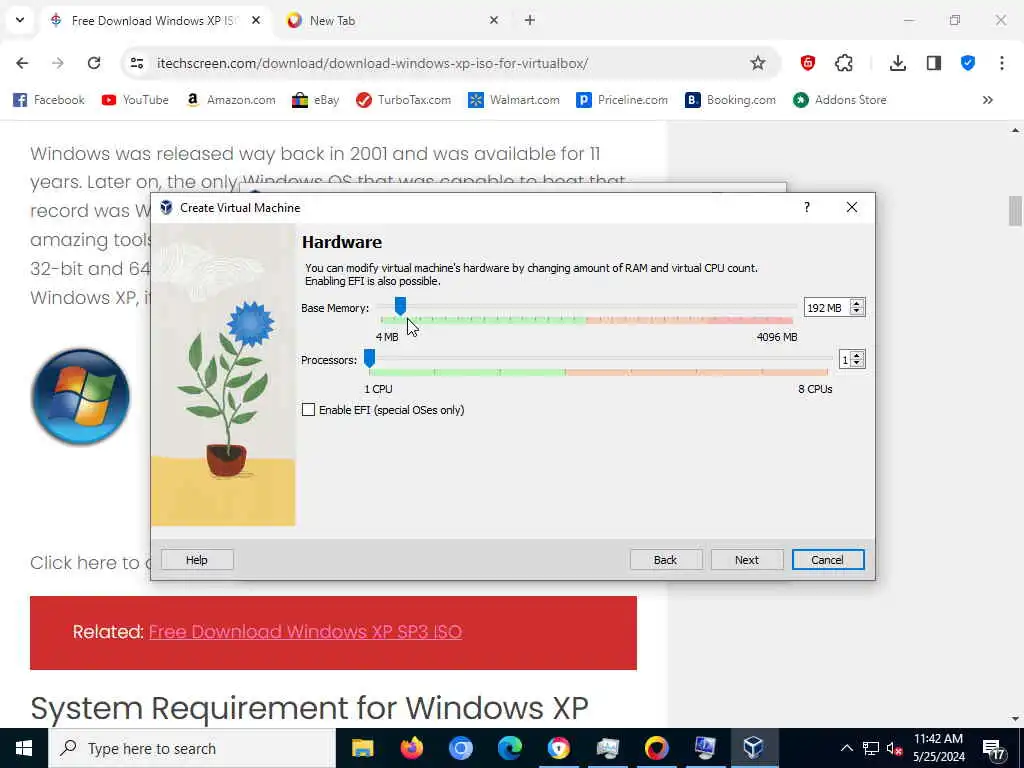
Task: Click the Windows logo image on page
Action: pyautogui.click(x=80, y=397)
